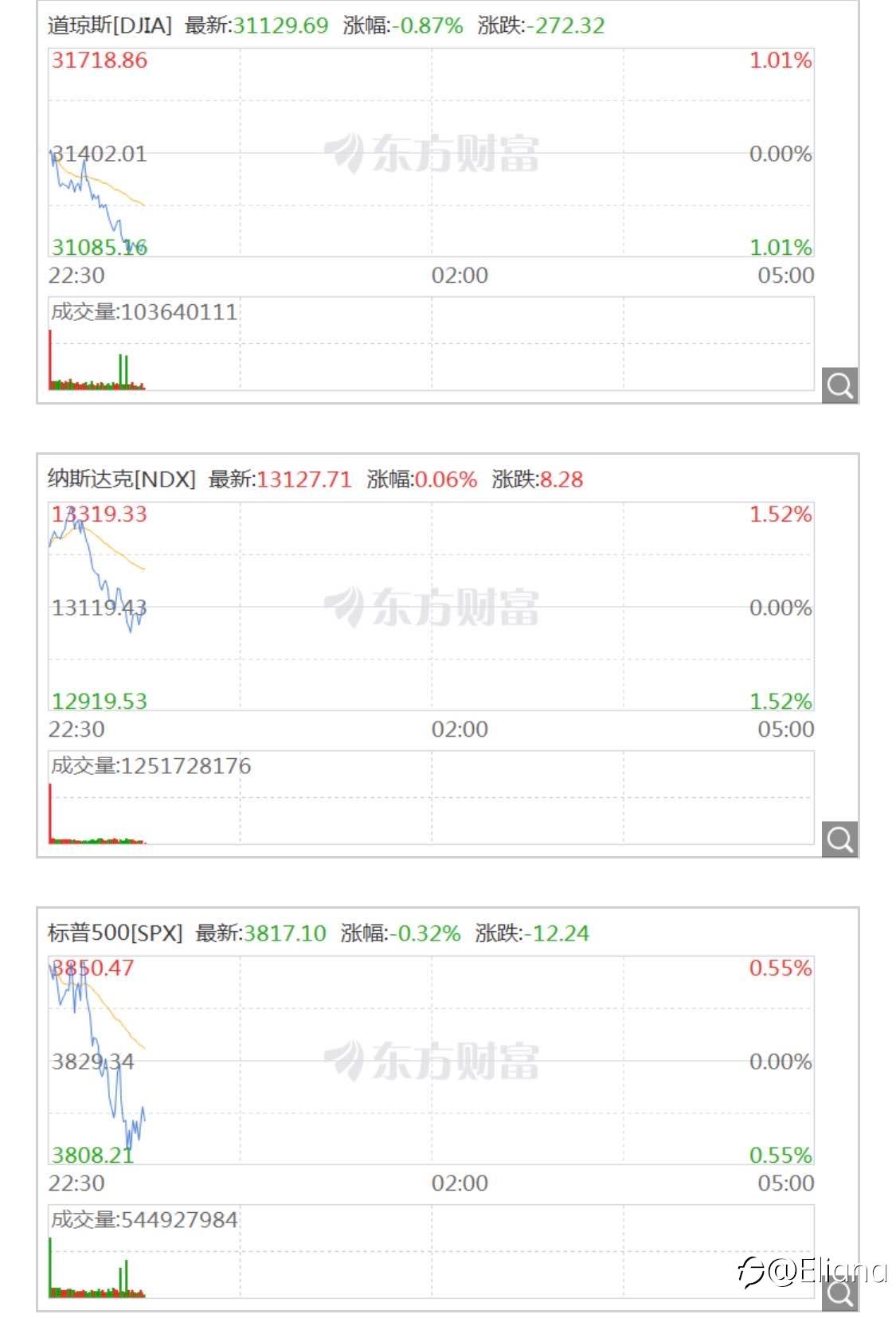Click SPX latest price 3817.10

[x=284, y=933]
